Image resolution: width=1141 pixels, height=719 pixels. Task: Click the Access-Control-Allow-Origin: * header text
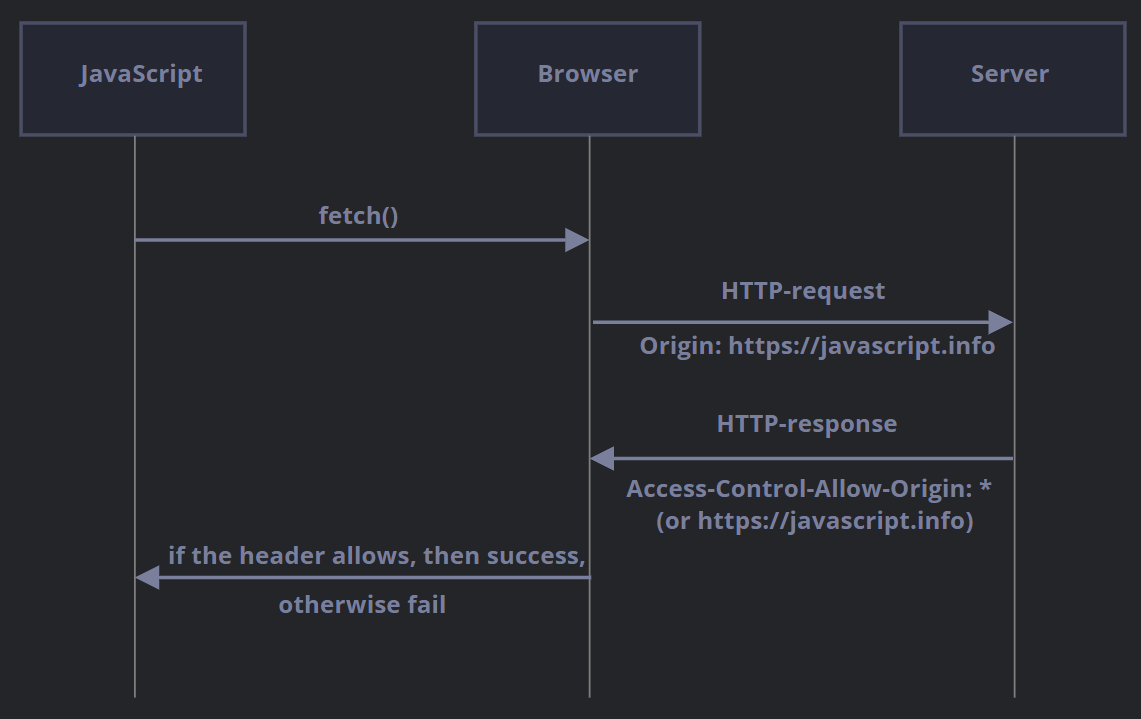808,489
